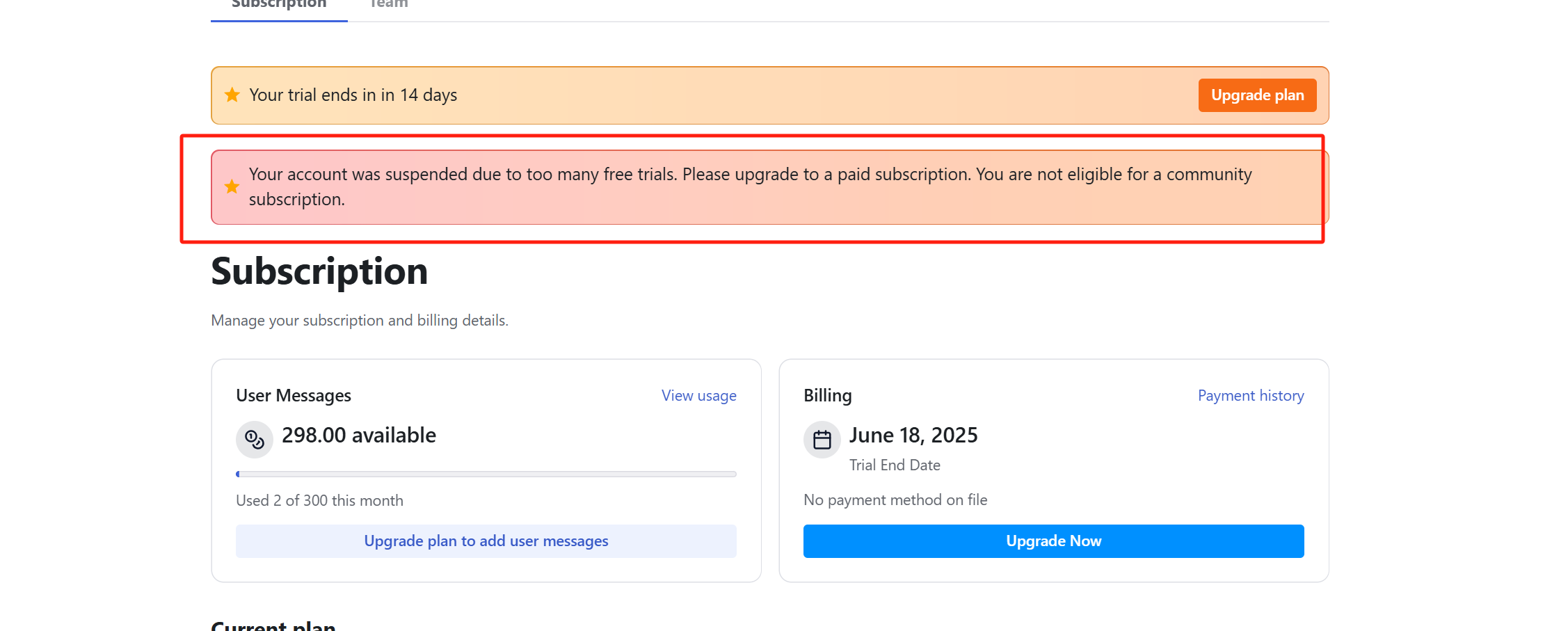Open the Payment history link
The height and width of the screenshot is (631, 1568).
coord(1251,396)
